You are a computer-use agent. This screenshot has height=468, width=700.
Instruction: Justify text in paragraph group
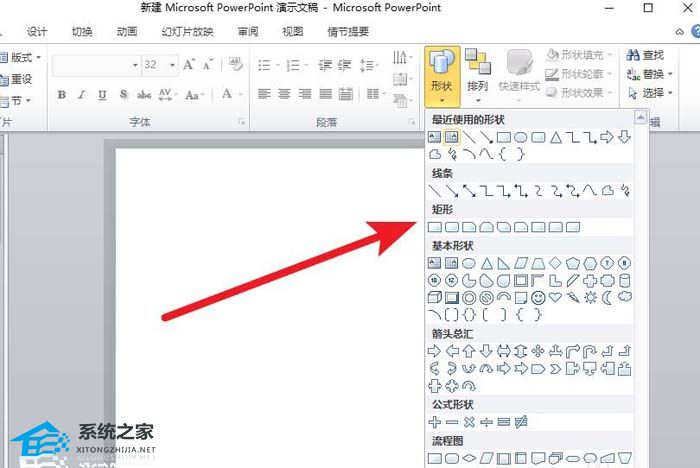tap(325, 94)
